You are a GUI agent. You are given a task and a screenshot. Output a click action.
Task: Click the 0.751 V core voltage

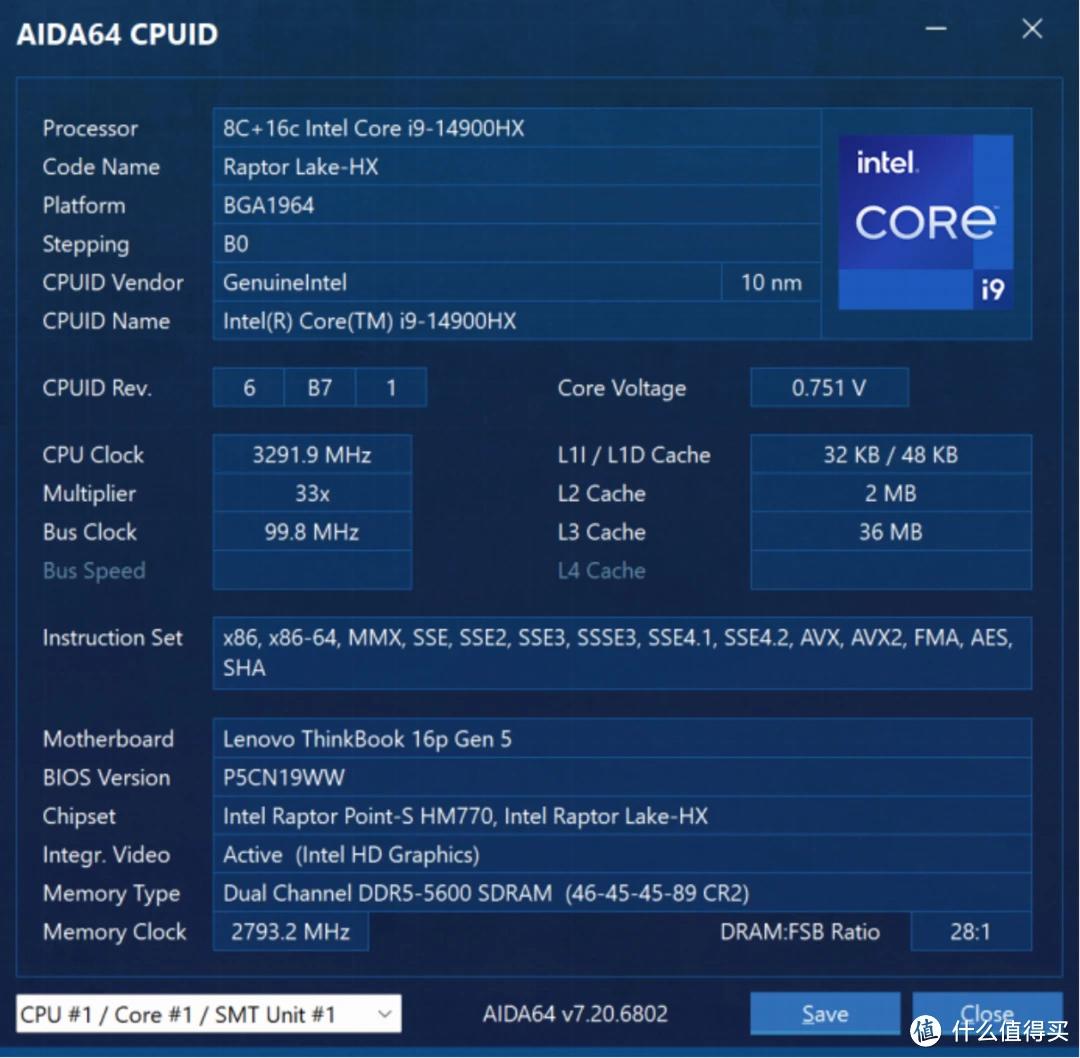(829, 387)
